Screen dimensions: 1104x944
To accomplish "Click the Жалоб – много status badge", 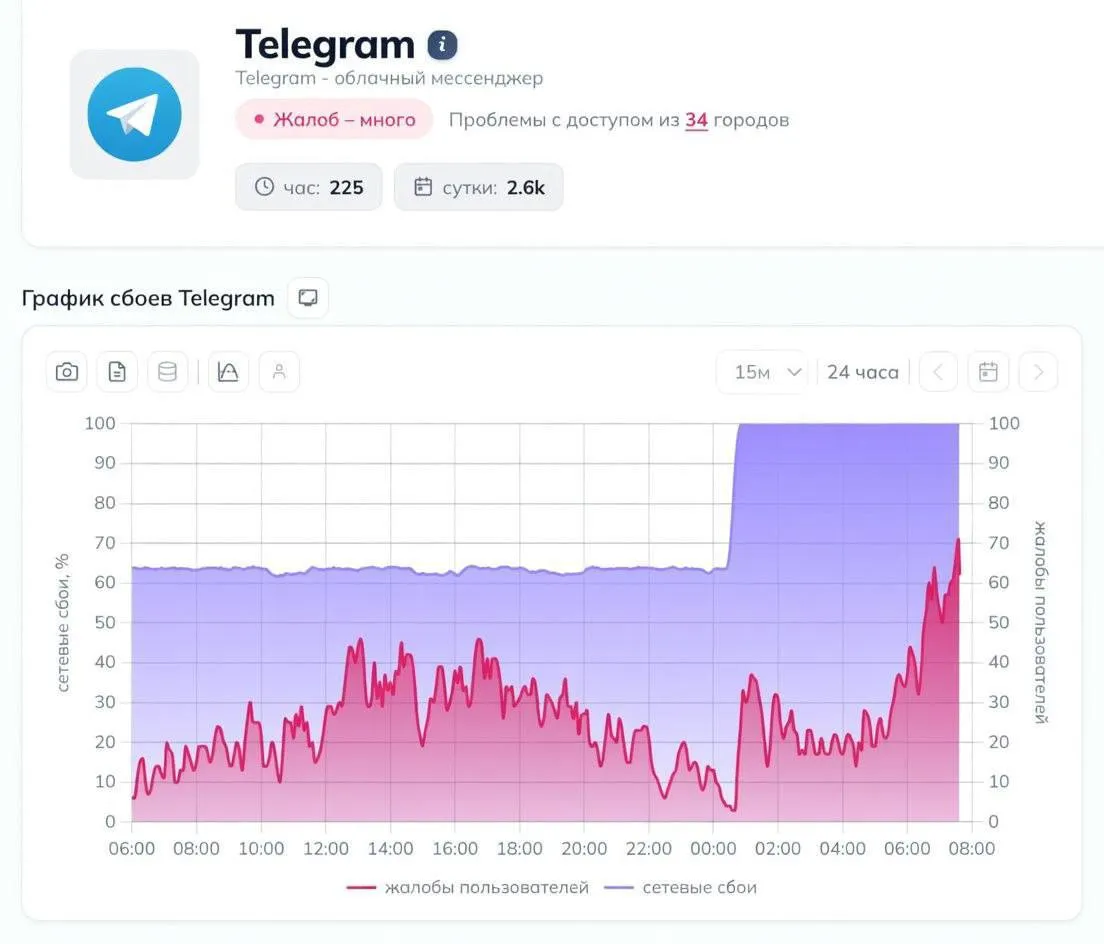I will pos(334,119).
